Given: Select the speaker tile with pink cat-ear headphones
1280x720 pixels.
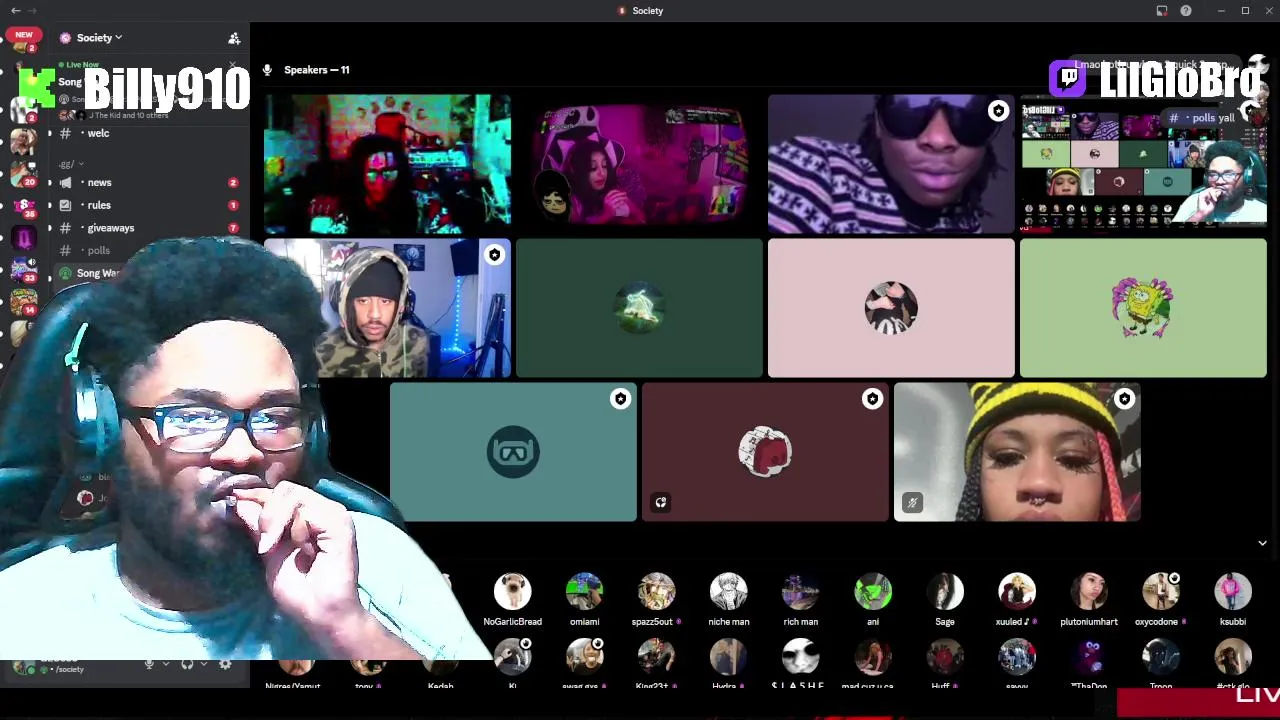Looking at the screenshot, I should coord(640,164).
